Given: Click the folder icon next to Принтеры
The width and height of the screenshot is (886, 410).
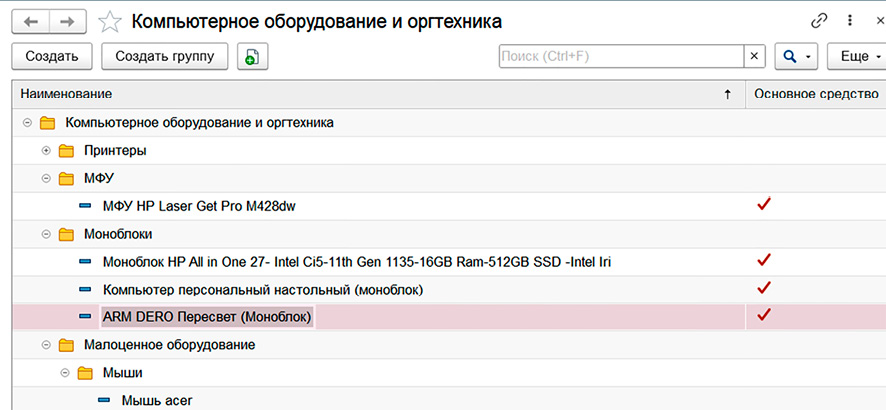Looking at the screenshot, I should click(x=67, y=151).
